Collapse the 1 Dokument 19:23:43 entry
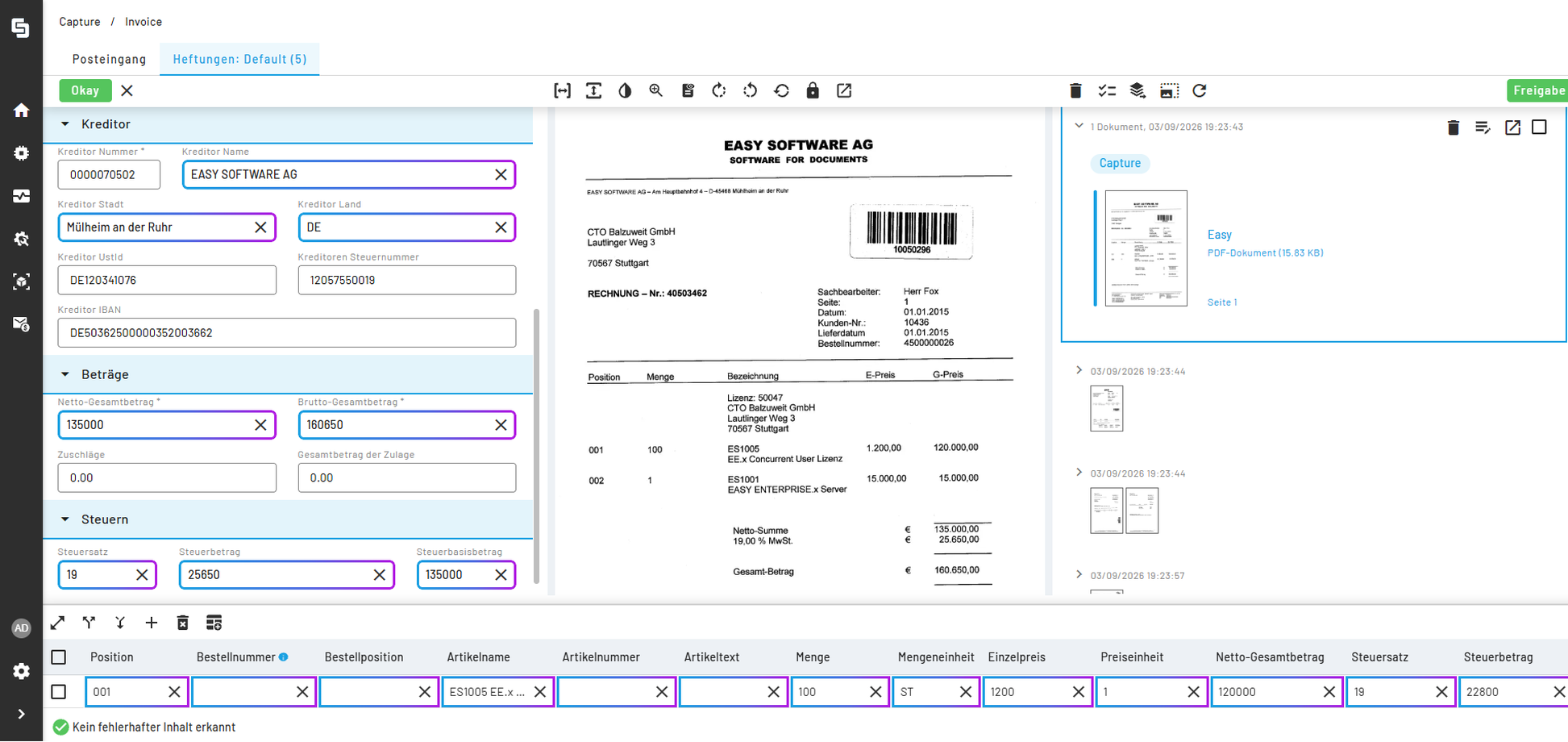 tap(1079, 126)
